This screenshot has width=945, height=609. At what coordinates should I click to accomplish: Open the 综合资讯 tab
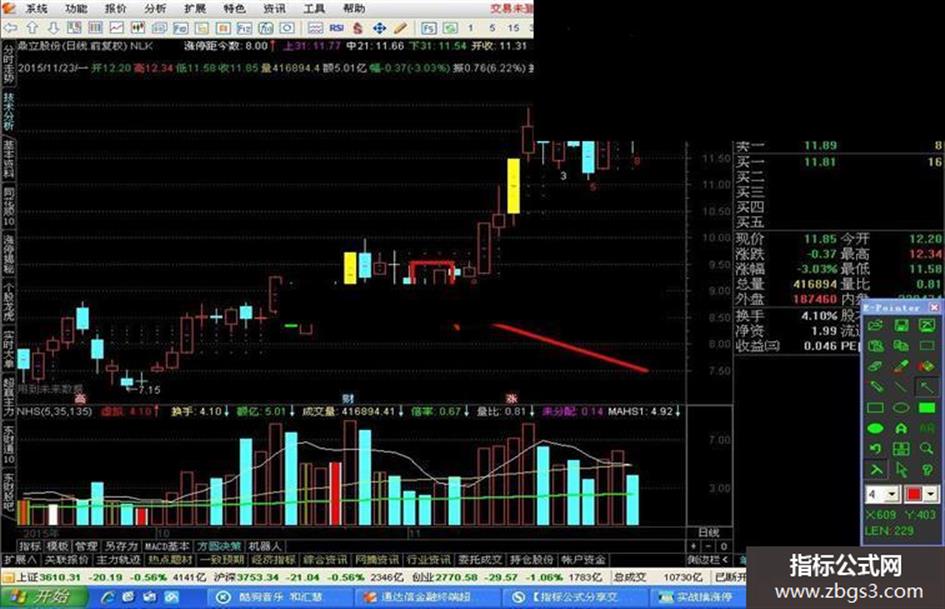(325, 560)
